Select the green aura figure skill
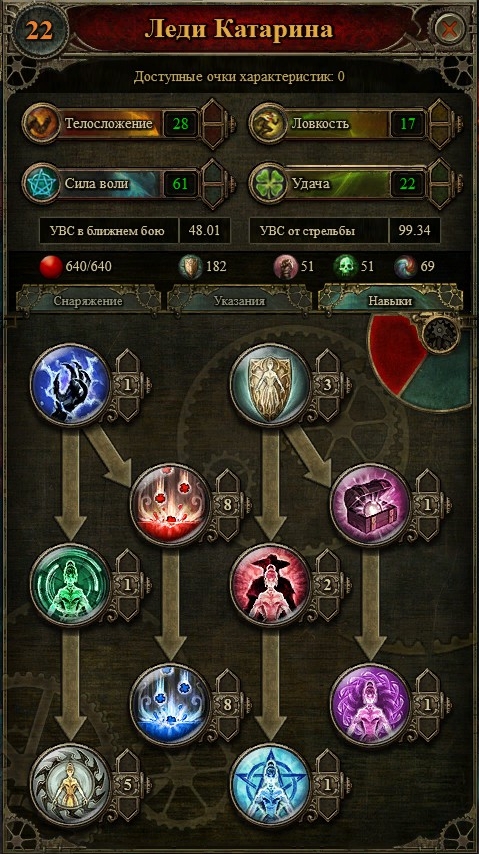The image size is (479, 854). click(x=70, y=584)
